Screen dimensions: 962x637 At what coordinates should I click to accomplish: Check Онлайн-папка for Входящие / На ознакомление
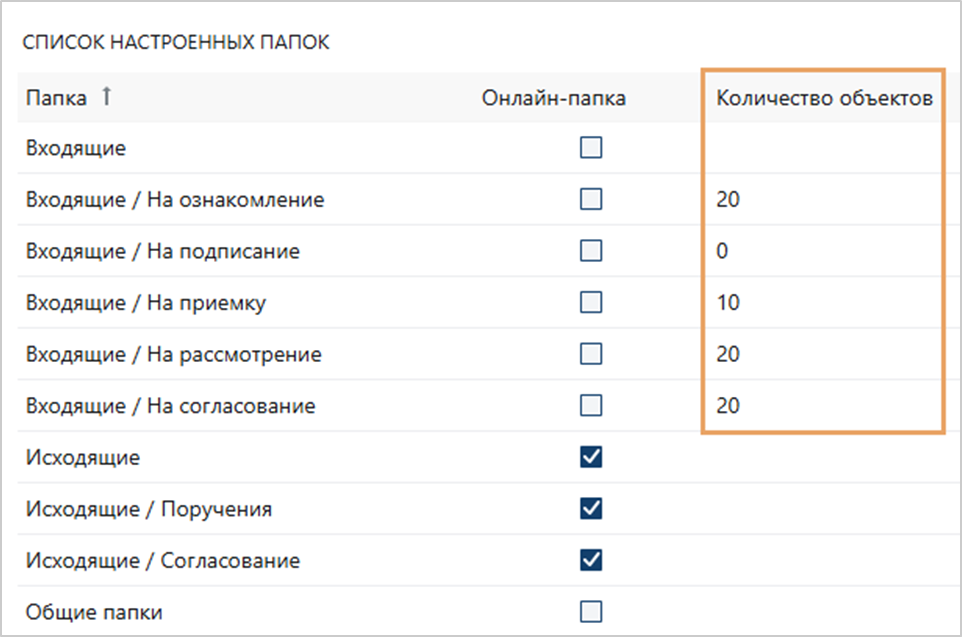(591, 199)
